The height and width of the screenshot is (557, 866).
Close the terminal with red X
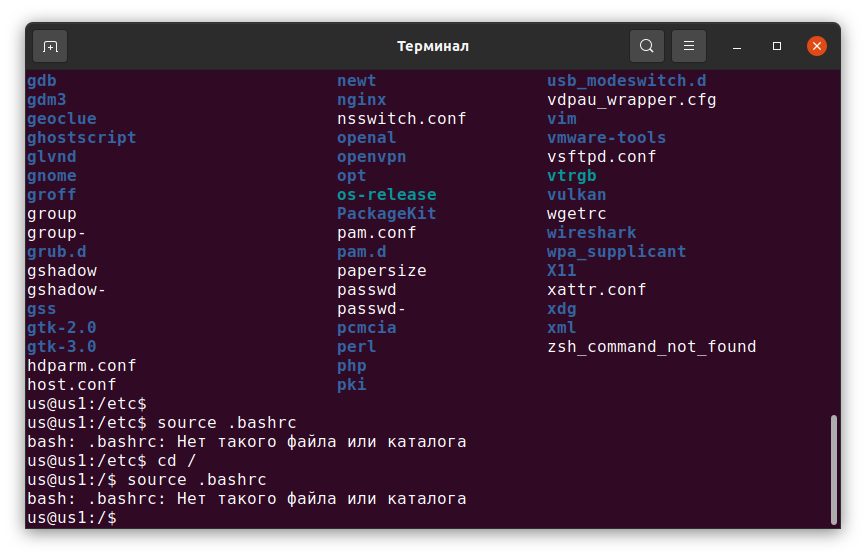tap(817, 46)
